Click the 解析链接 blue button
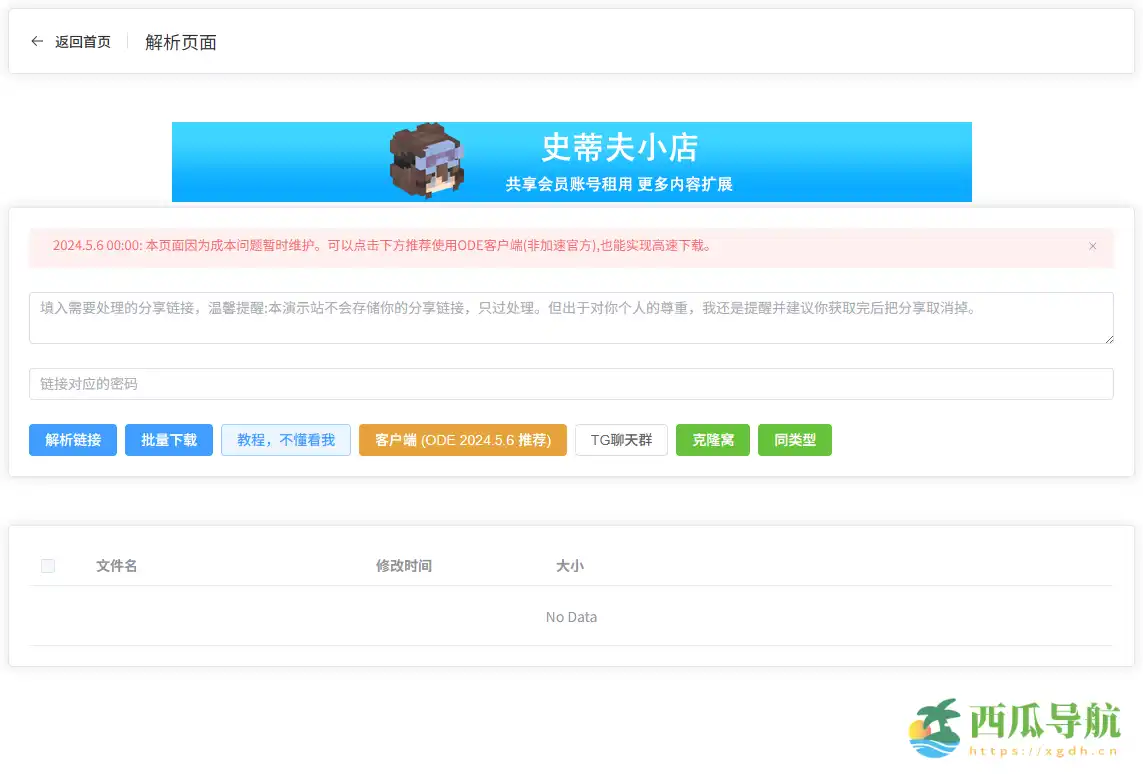The height and width of the screenshot is (774, 1143). point(72,440)
